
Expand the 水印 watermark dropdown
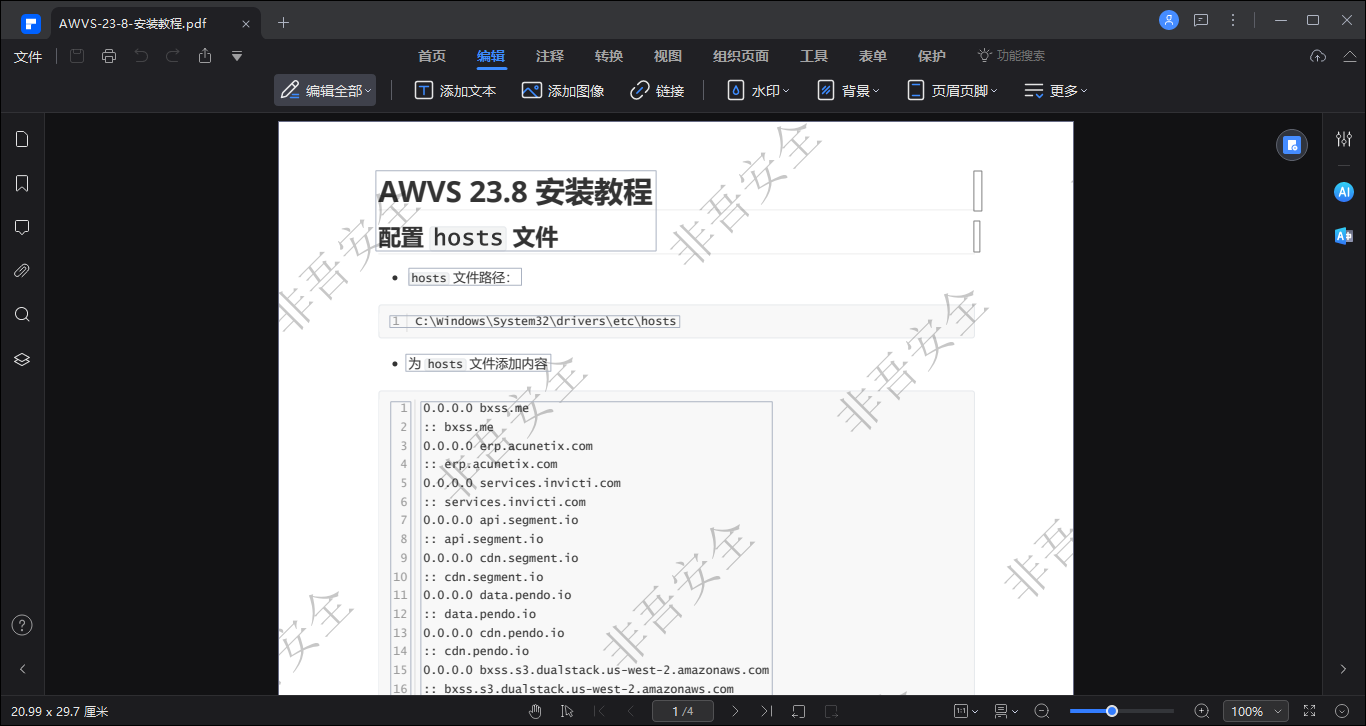(758, 91)
